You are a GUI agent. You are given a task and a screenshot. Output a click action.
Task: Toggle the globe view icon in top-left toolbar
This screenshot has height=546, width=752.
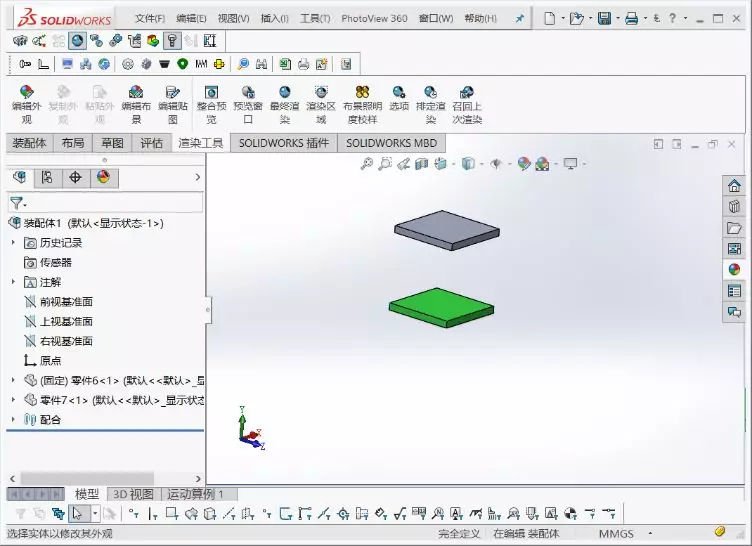tap(77, 41)
